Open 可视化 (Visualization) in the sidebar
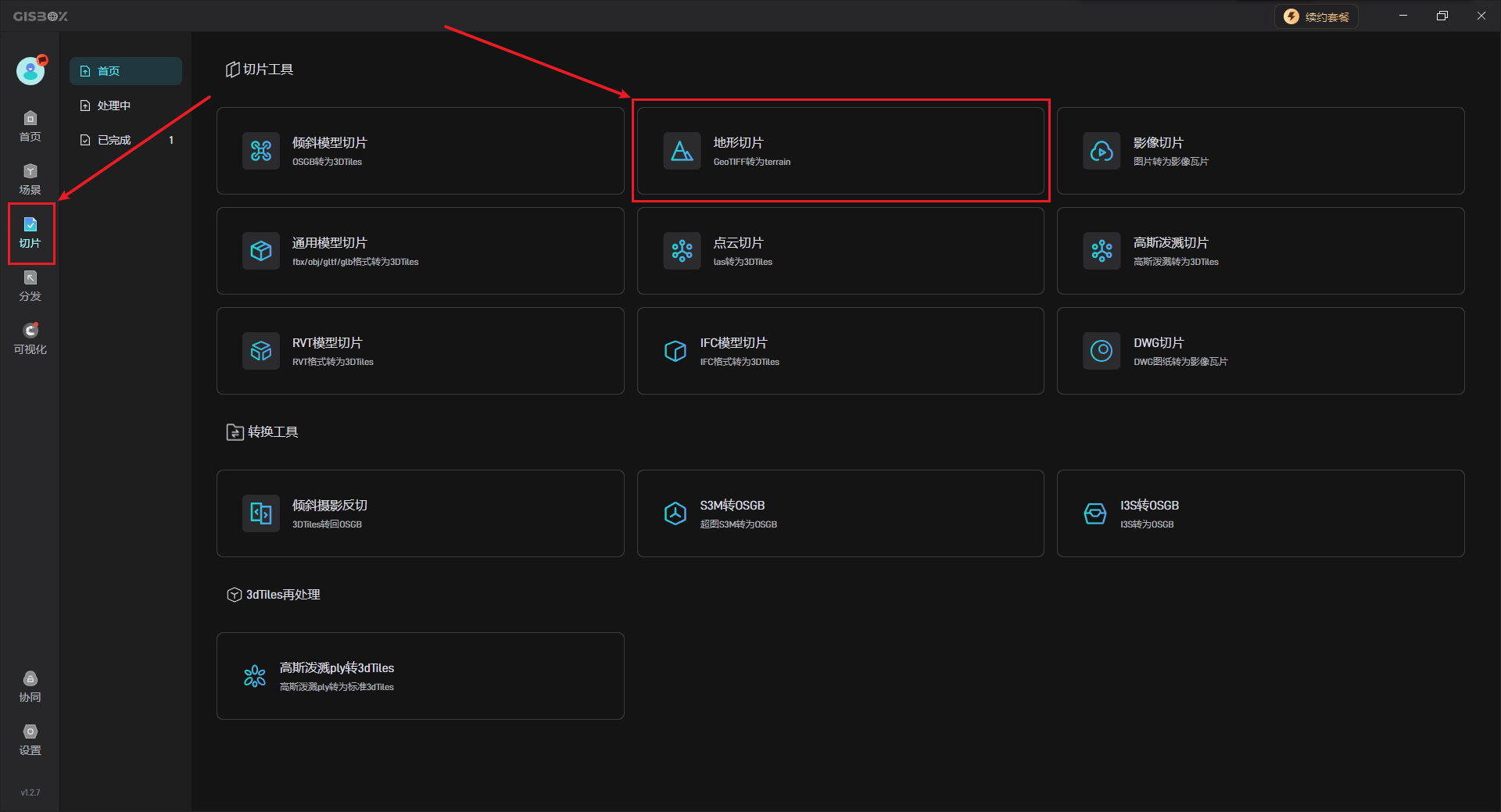Image resolution: width=1501 pixels, height=812 pixels. tap(30, 339)
